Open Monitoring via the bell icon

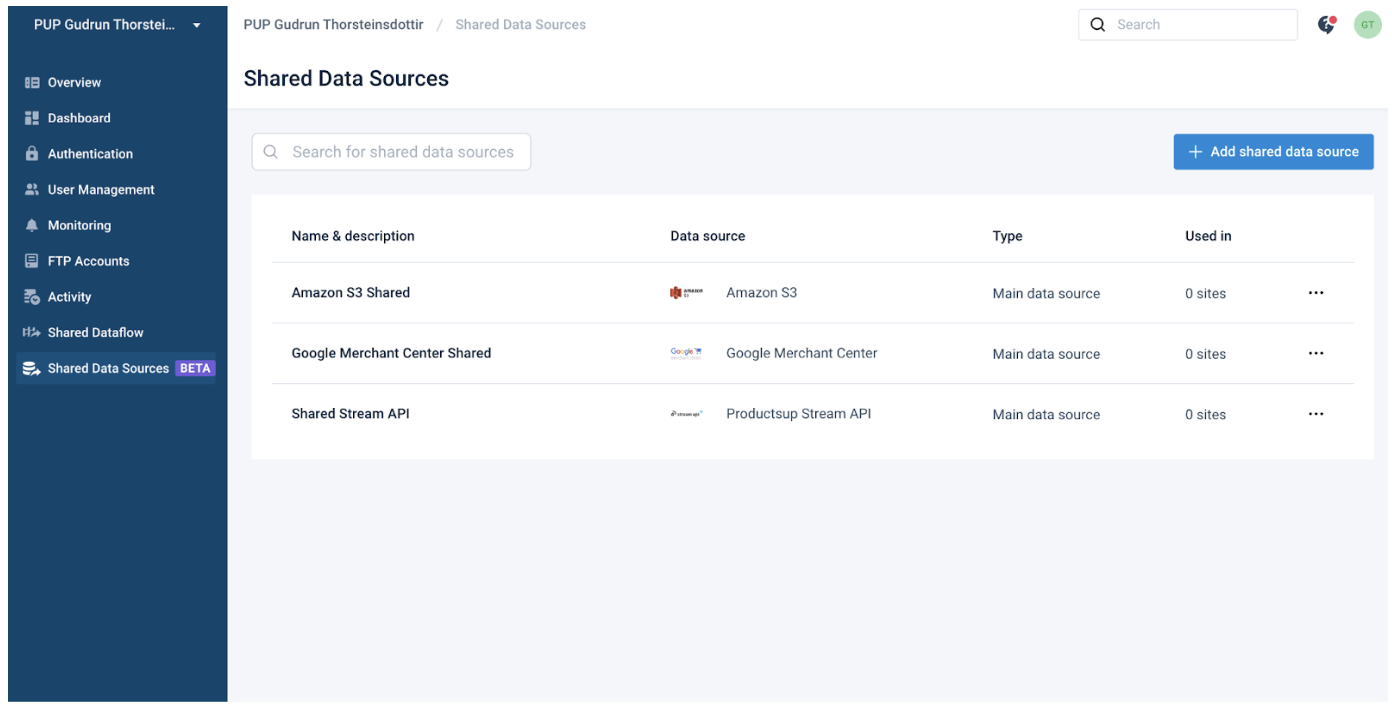(29, 225)
